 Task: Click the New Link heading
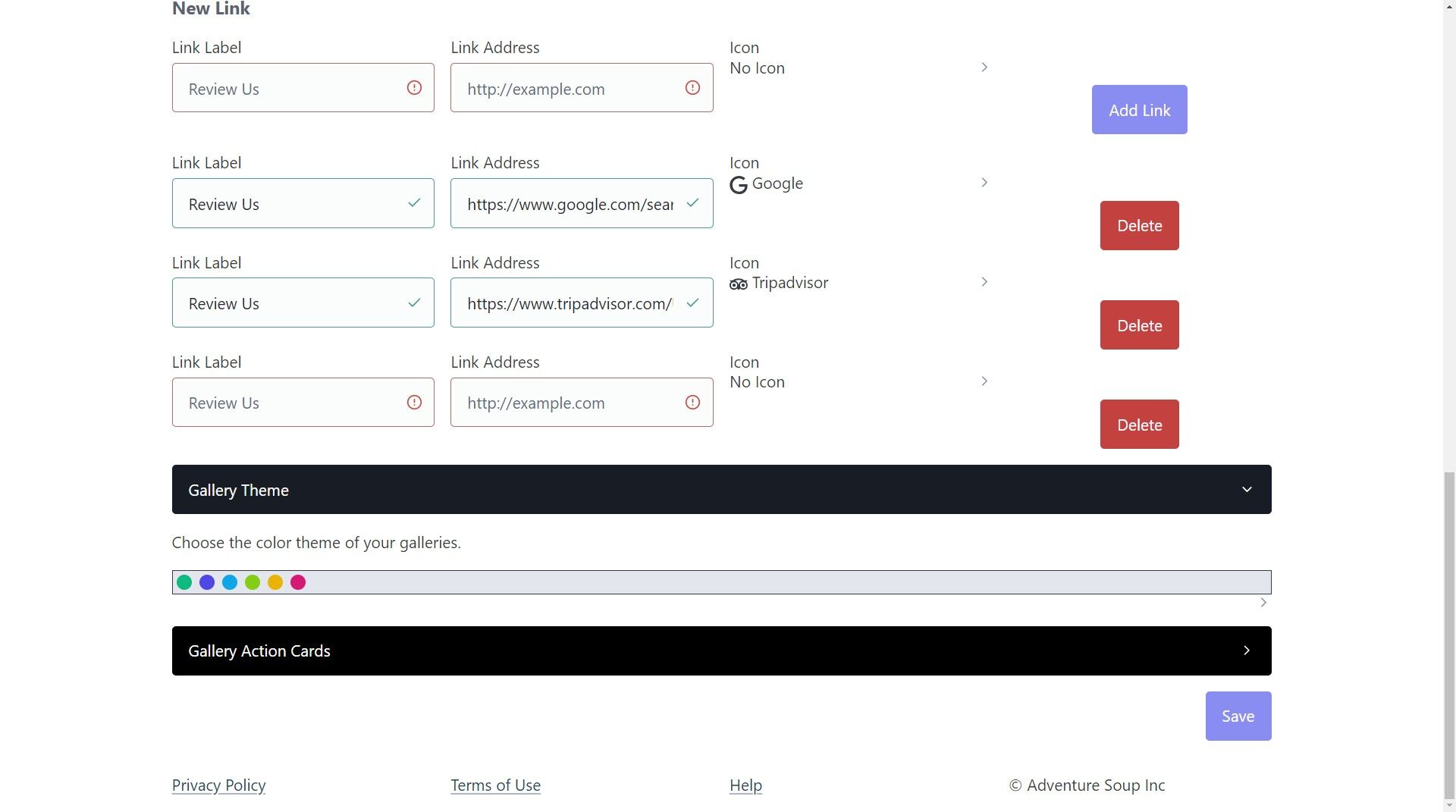(211, 9)
